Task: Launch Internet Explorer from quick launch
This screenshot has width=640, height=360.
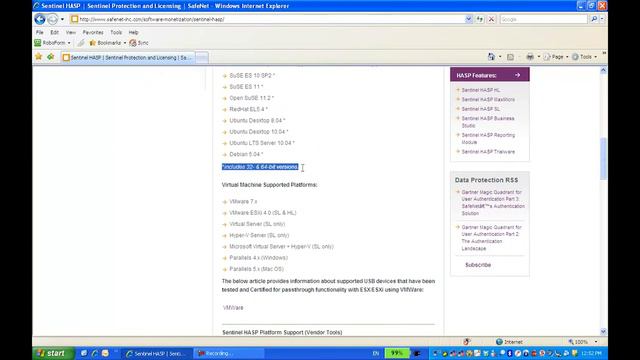Action: pyautogui.click(x=94, y=353)
